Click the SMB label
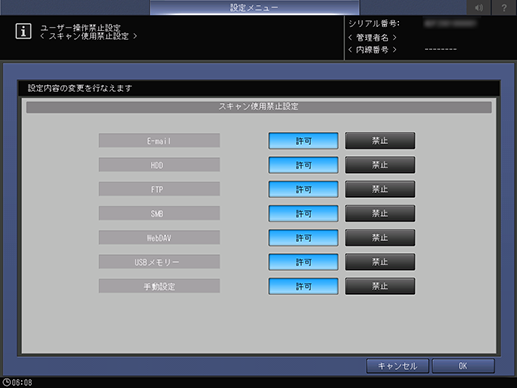This screenshot has width=517, height=388. click(x=159, y=213)
